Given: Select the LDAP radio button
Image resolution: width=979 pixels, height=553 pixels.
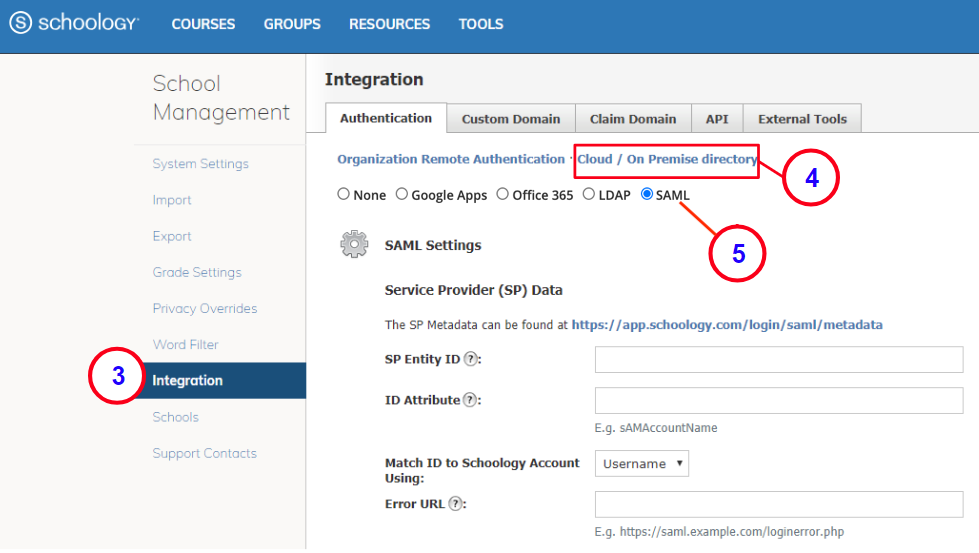Looking at the screenshot, I should pyautogui.click(x=589, y=195).
